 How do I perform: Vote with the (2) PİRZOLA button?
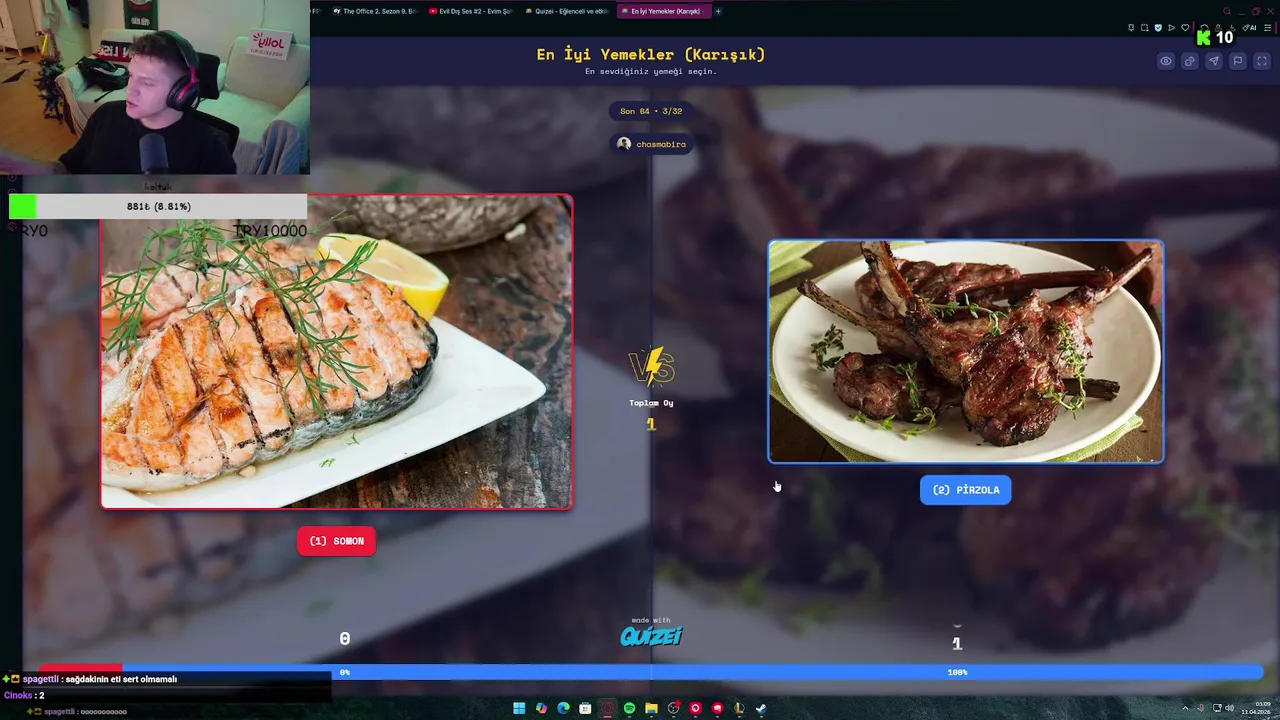tap(966, 490)
